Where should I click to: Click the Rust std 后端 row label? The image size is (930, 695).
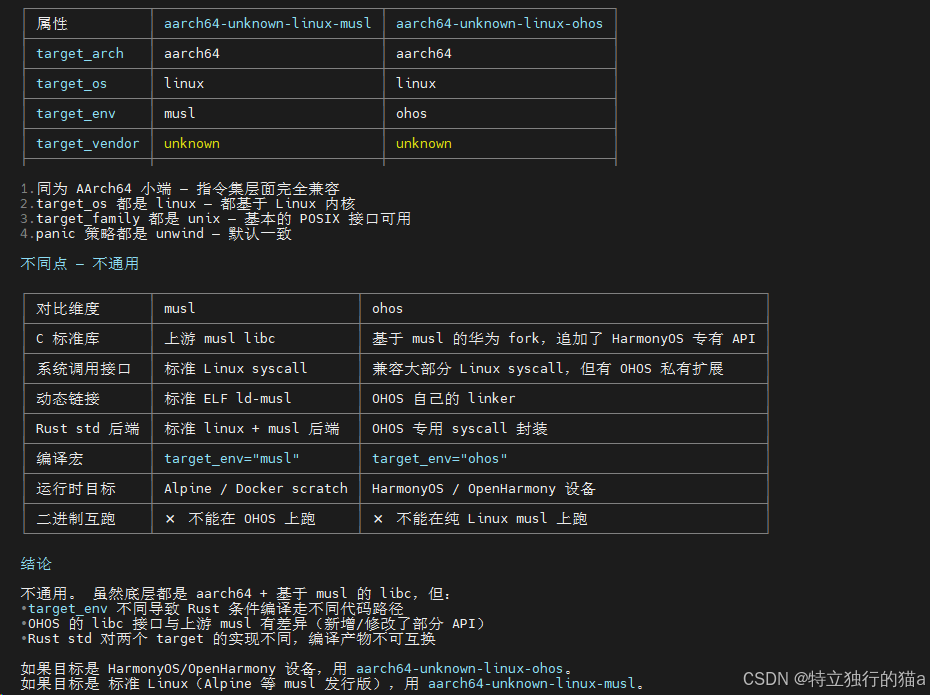[88, 429]
